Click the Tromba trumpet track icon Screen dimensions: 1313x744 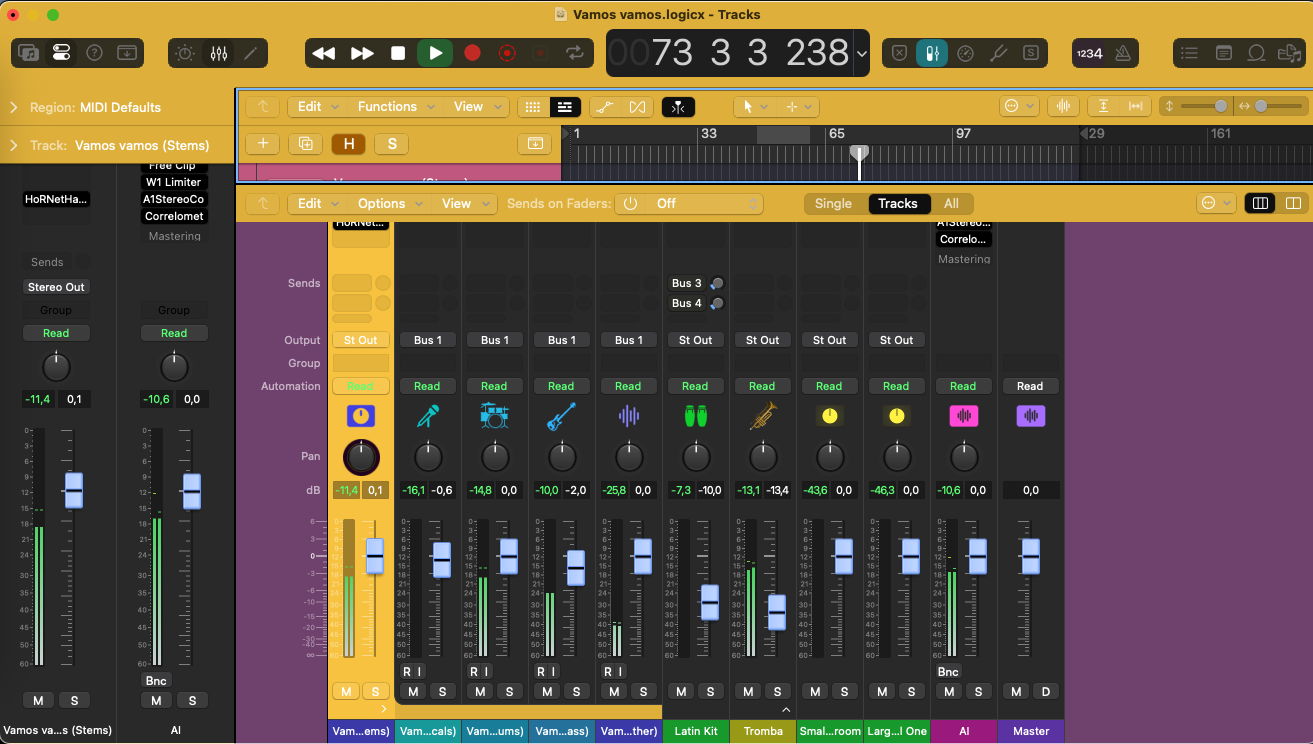(762, 416)
